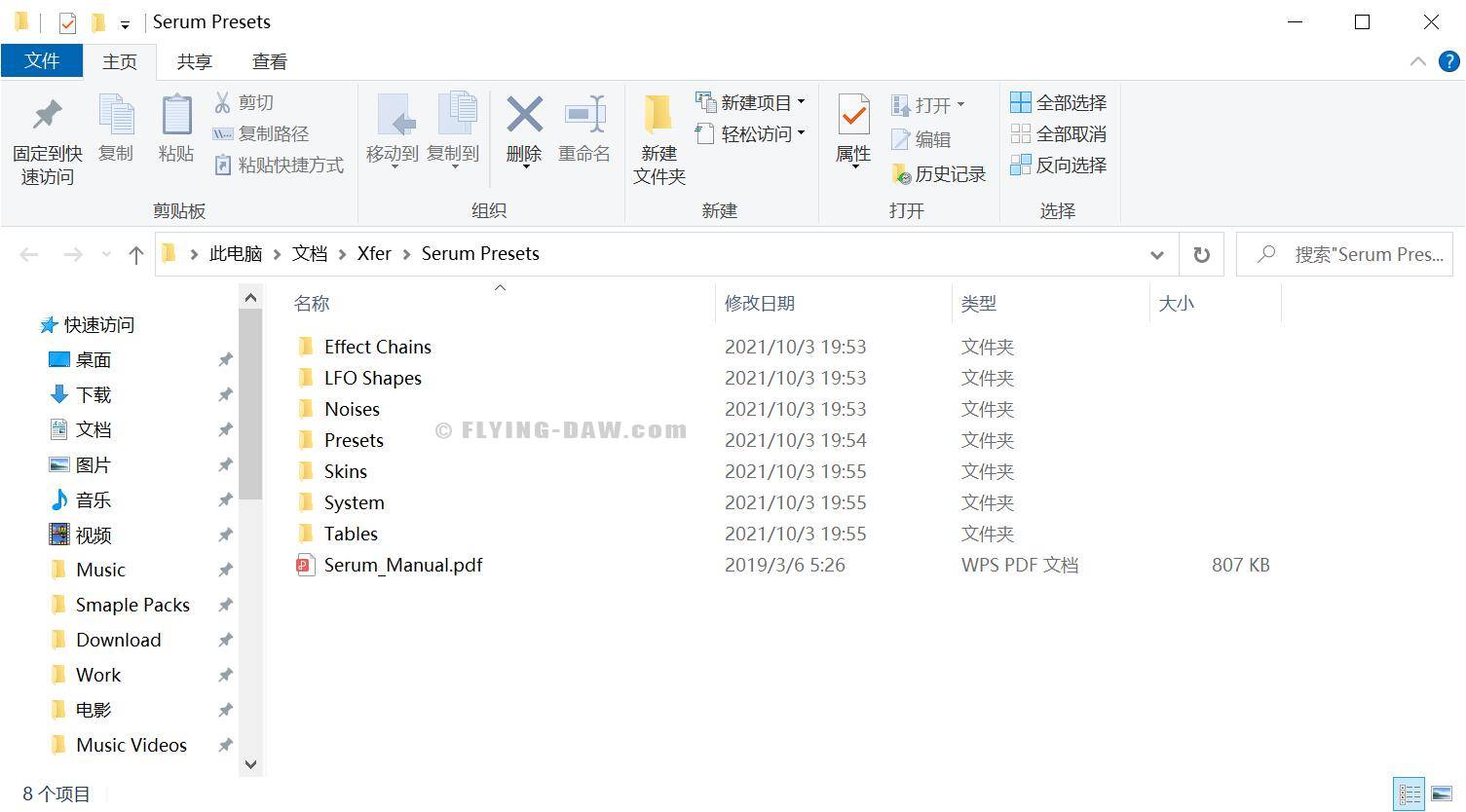Select the System folder
The height and width of the screenshot is (812, 1466).
click(x=355, y=502)
